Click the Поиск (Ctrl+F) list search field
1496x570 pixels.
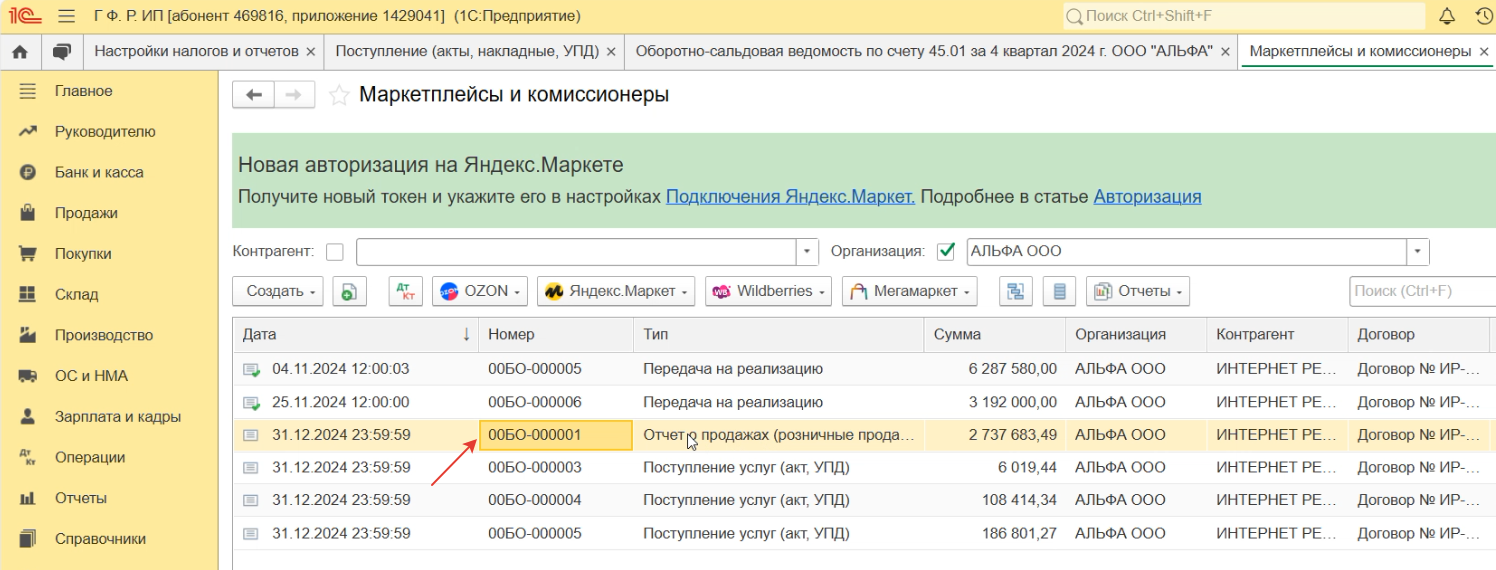[x=1420, y=291]
